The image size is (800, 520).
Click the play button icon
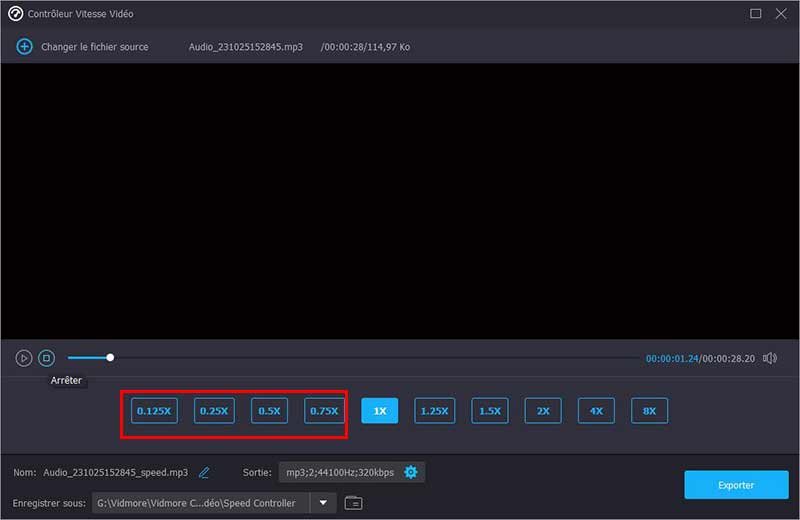tap(24, 358)
